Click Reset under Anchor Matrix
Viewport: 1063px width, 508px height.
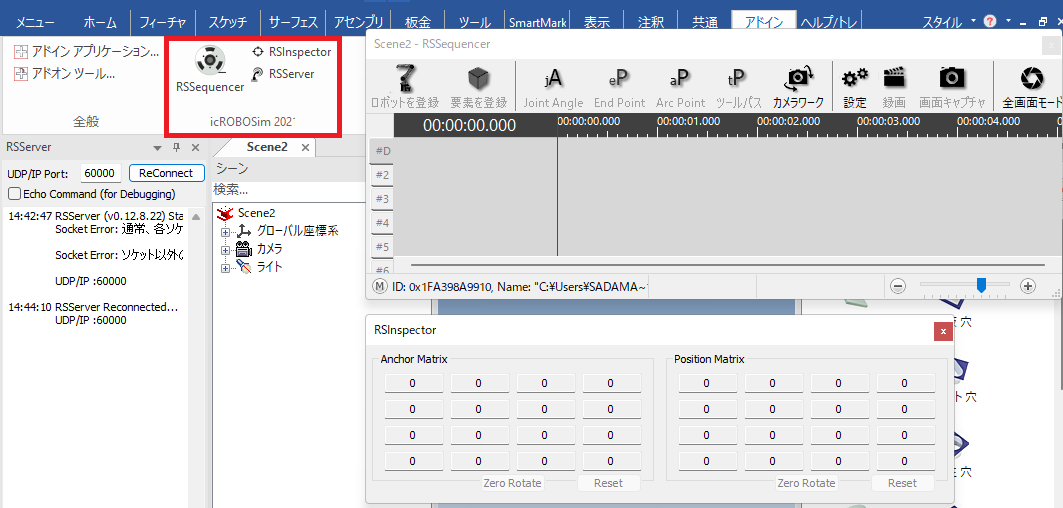pyautogui.click(x=608, y=483)
